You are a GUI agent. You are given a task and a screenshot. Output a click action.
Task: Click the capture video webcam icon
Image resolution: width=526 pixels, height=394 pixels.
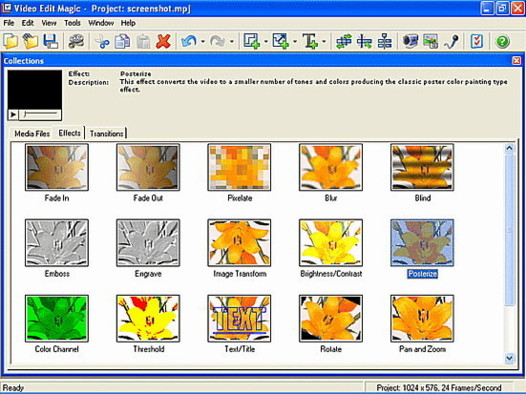click(410, 41)
